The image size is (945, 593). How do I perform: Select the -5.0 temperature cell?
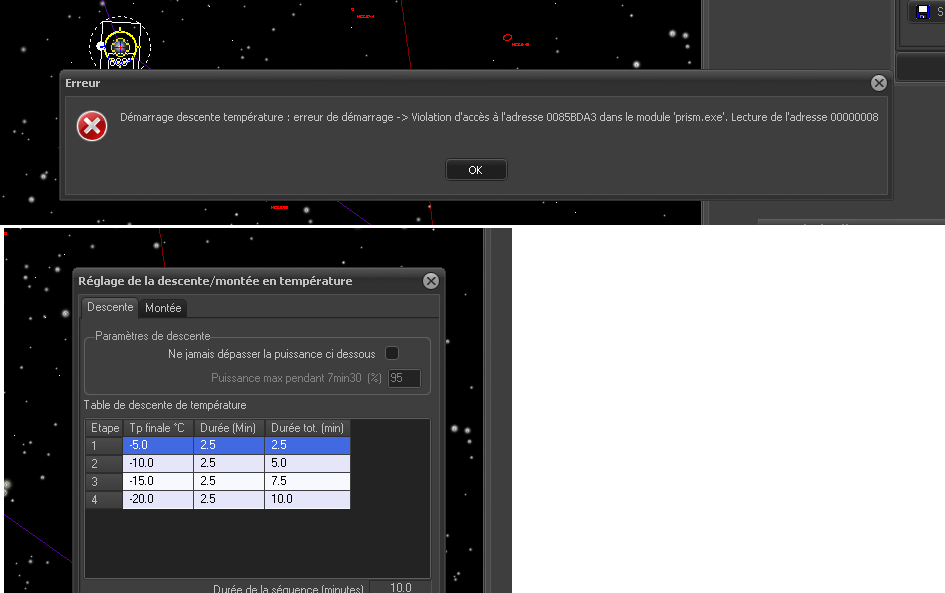click(157, 446)
